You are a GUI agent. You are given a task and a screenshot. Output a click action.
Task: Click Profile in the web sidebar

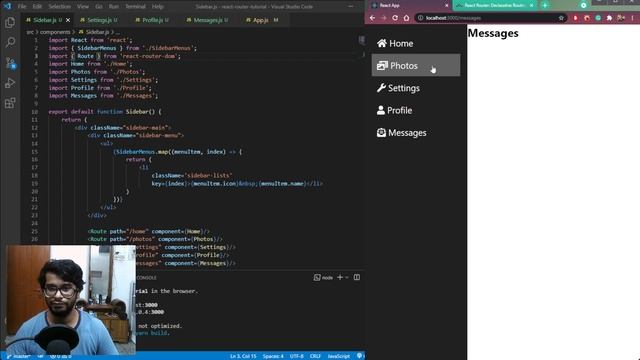click(416, 110)
